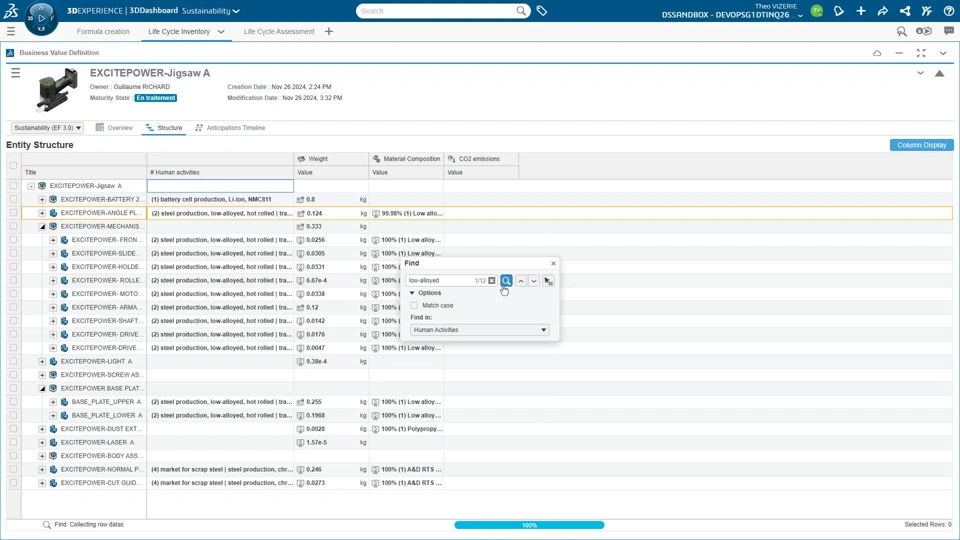Screen dimensions: 960x540
Task: Close the Find dialog
Action: (x=553, y=263)
